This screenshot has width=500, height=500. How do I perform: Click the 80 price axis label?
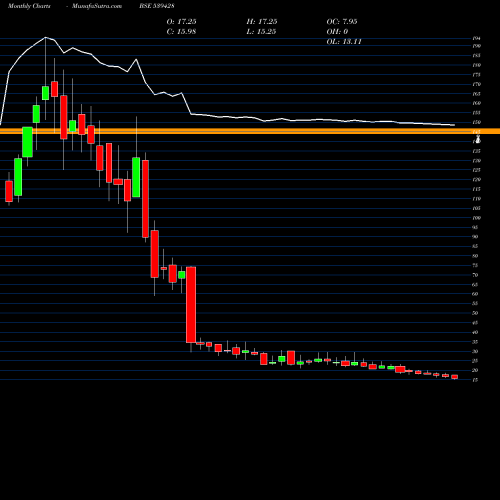[475, 256]
